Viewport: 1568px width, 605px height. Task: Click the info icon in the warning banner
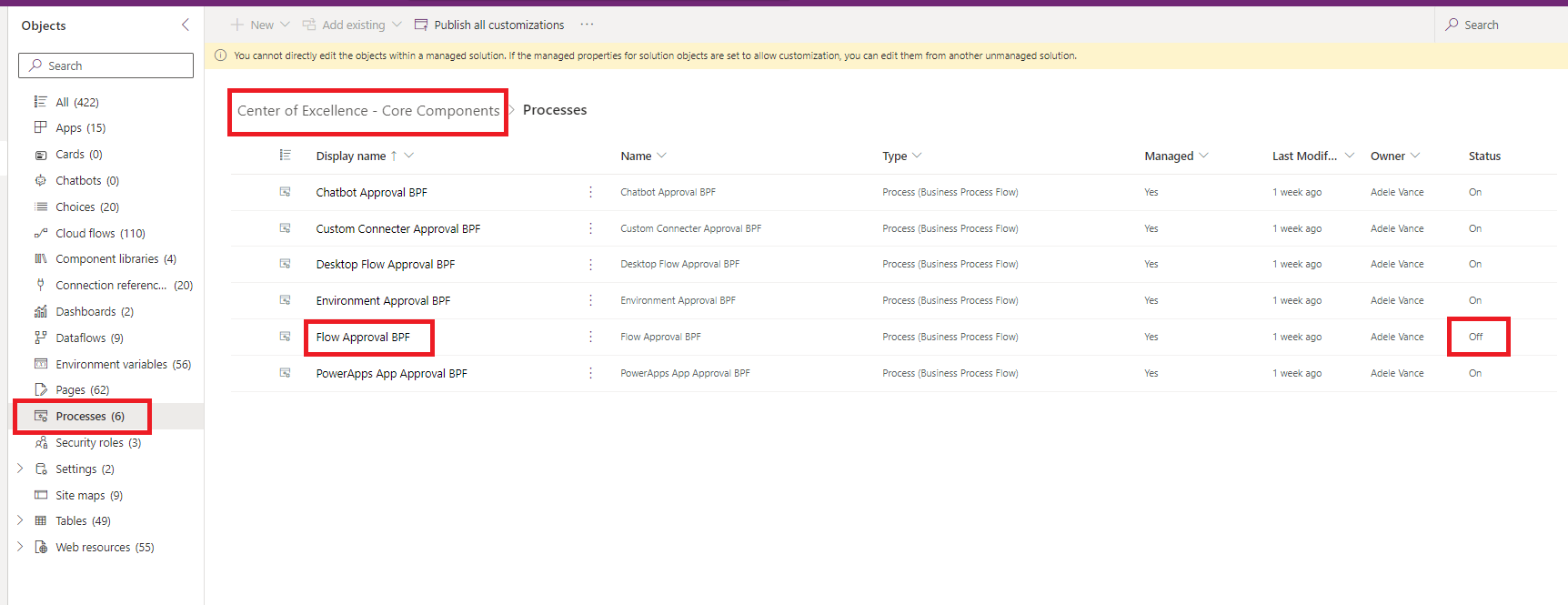click(220, 55)
